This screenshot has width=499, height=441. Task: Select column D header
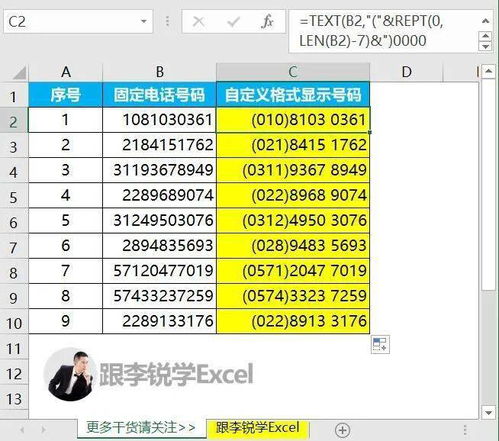[x=406, y=72]
